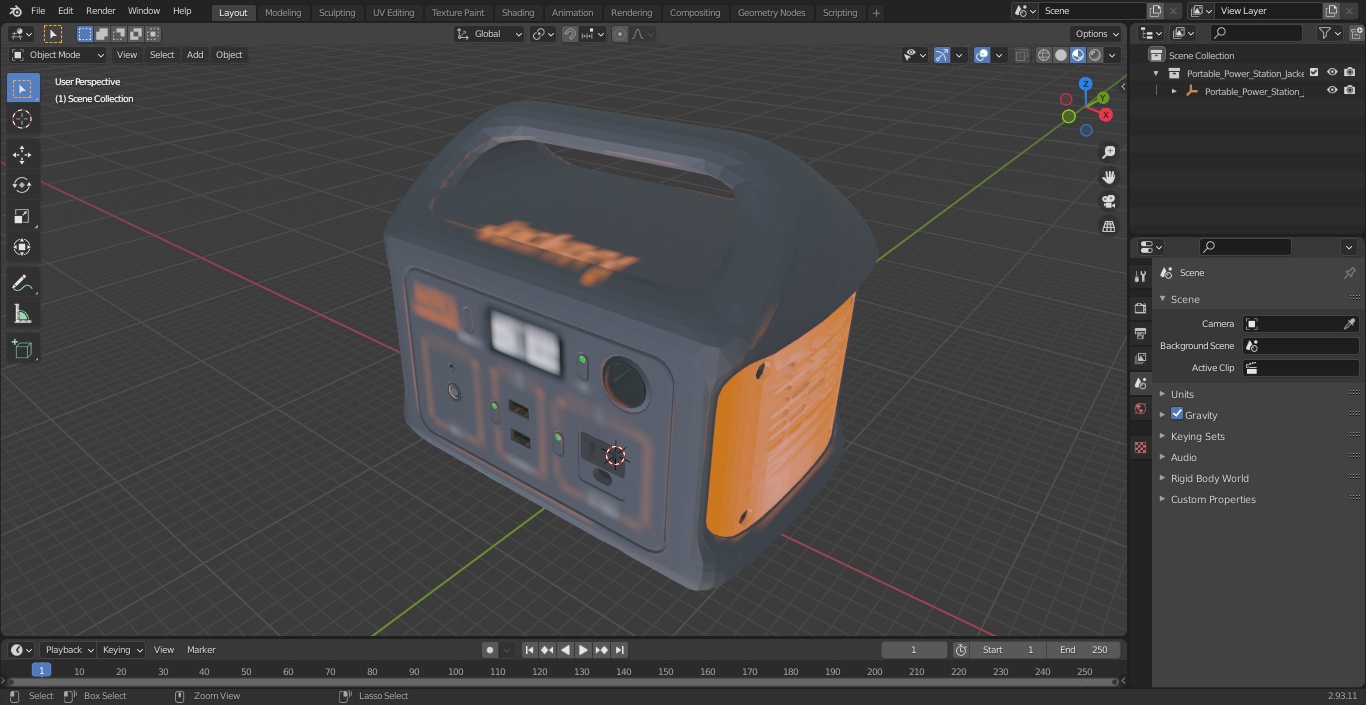Toggle viewport gizmos

[942, 55]
